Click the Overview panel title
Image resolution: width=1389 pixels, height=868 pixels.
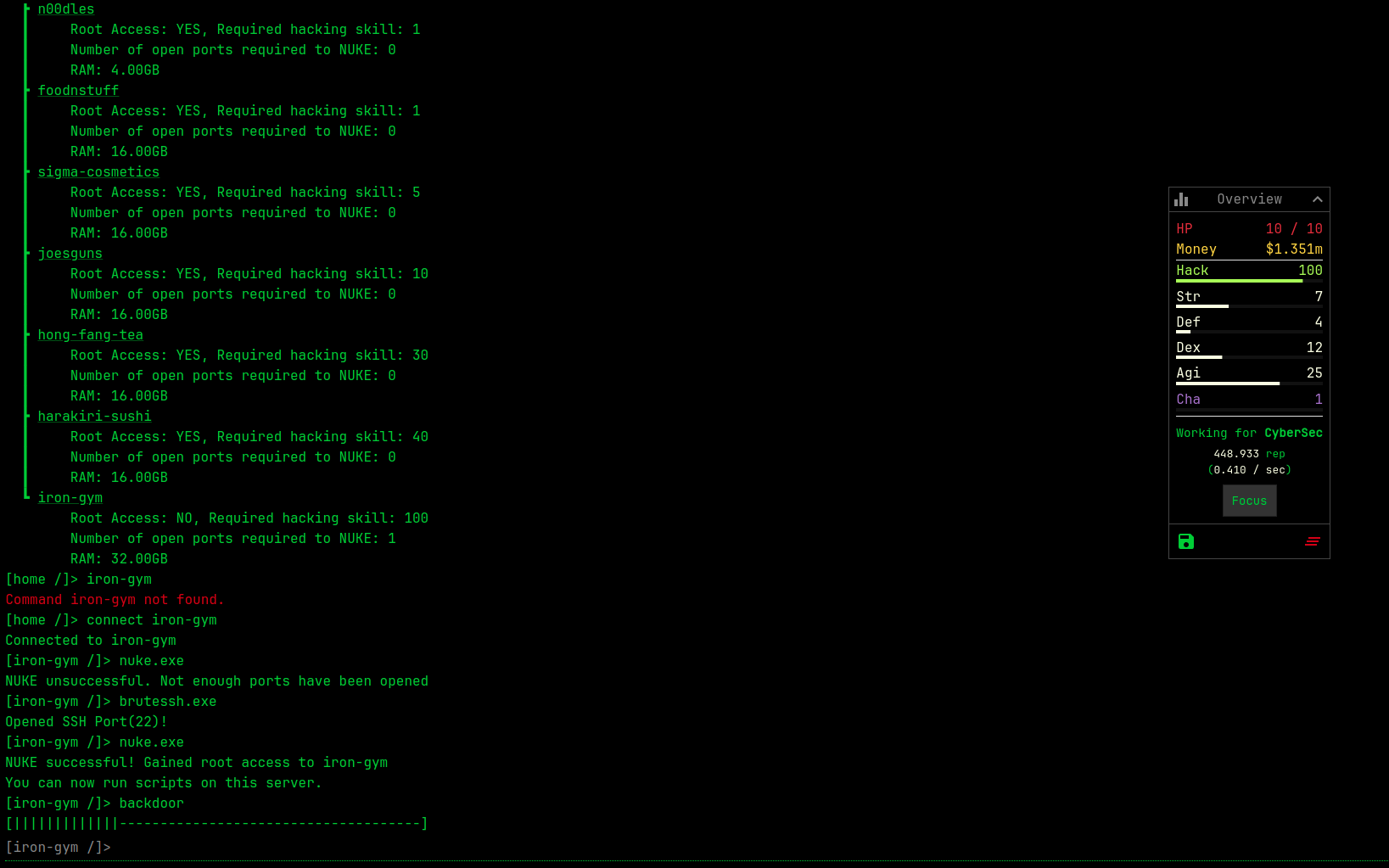(x=1249, y=199)
